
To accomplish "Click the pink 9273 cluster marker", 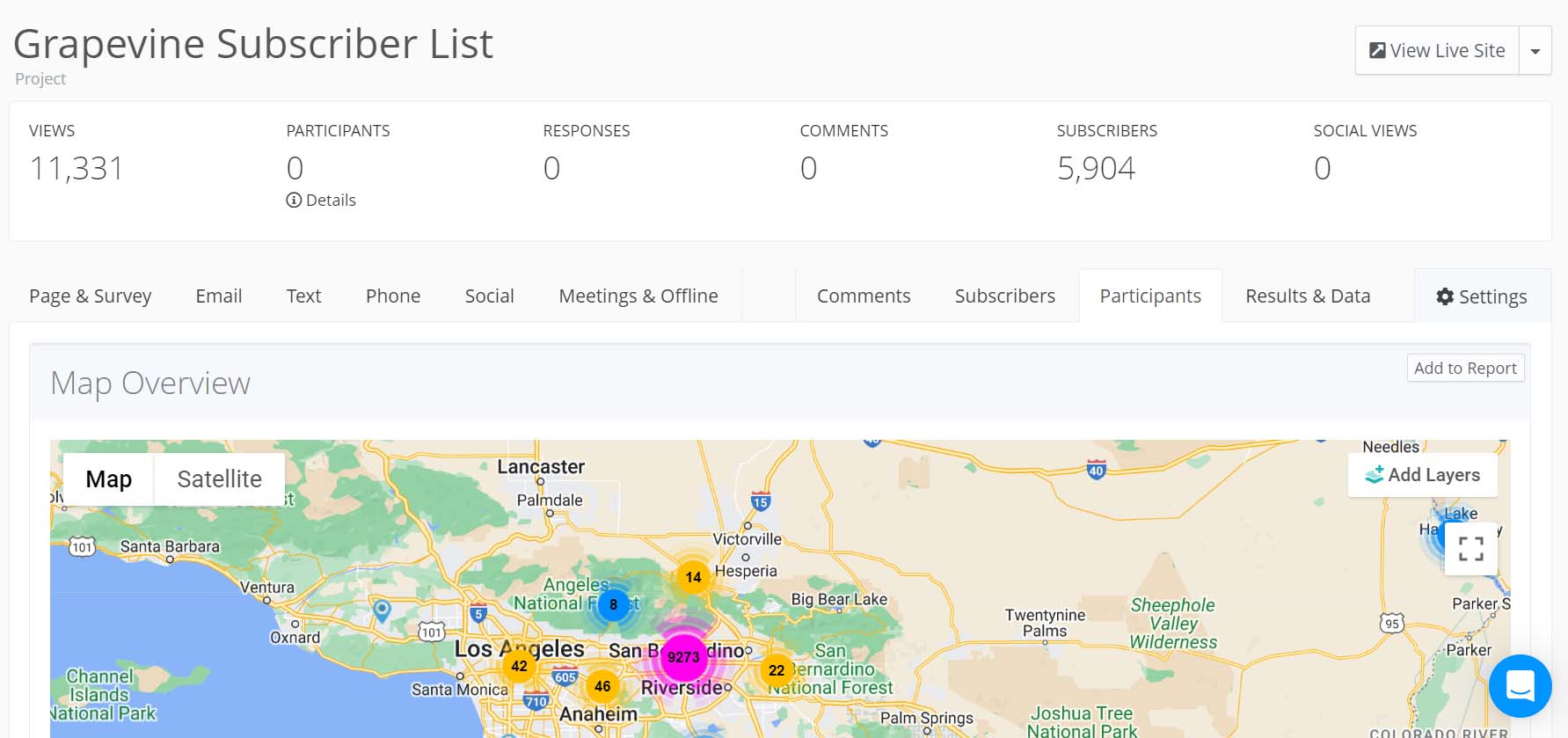I will coord(683,657).
